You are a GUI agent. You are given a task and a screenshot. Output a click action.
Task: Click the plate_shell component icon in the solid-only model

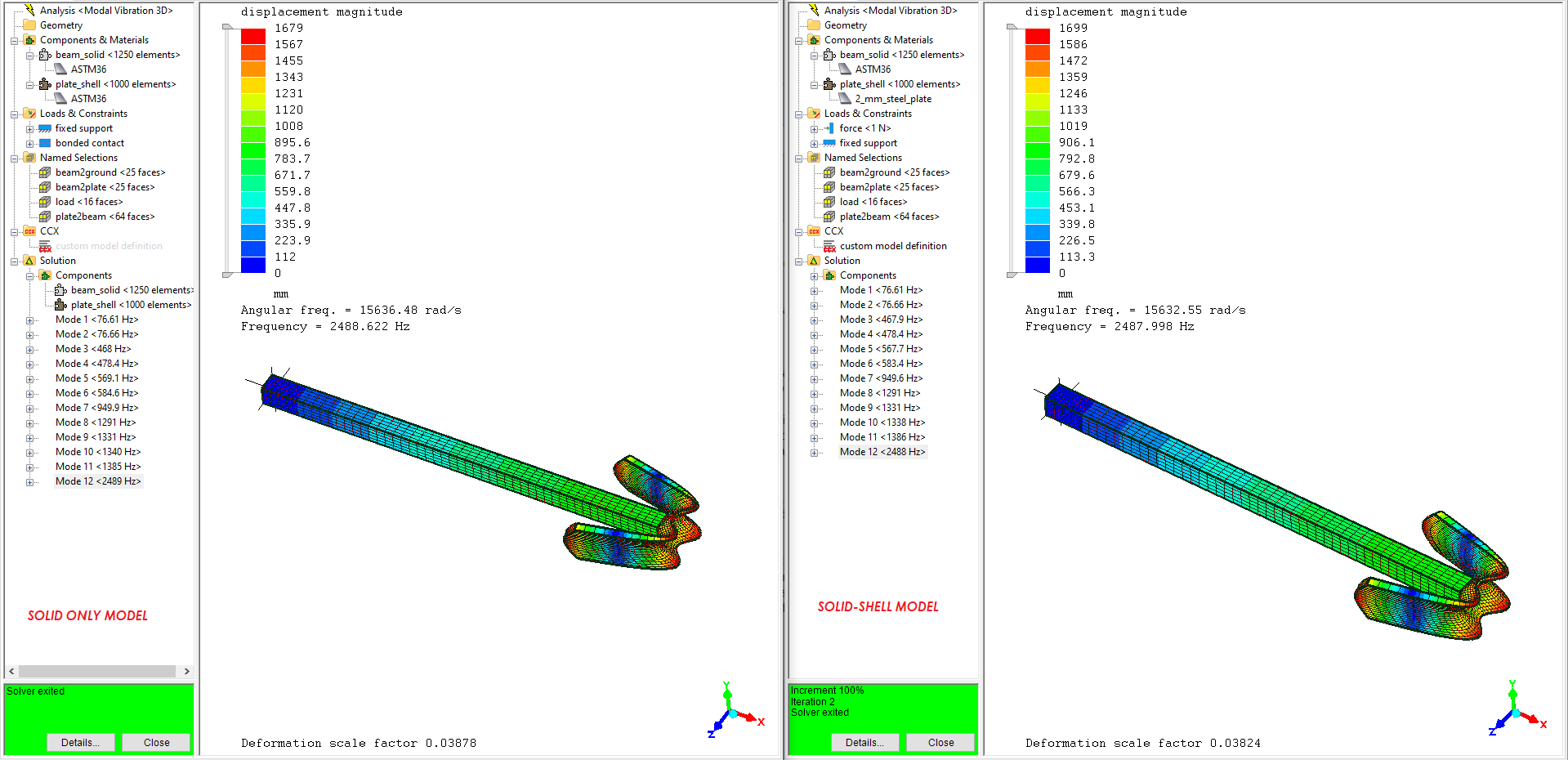[x=45, y=84]
